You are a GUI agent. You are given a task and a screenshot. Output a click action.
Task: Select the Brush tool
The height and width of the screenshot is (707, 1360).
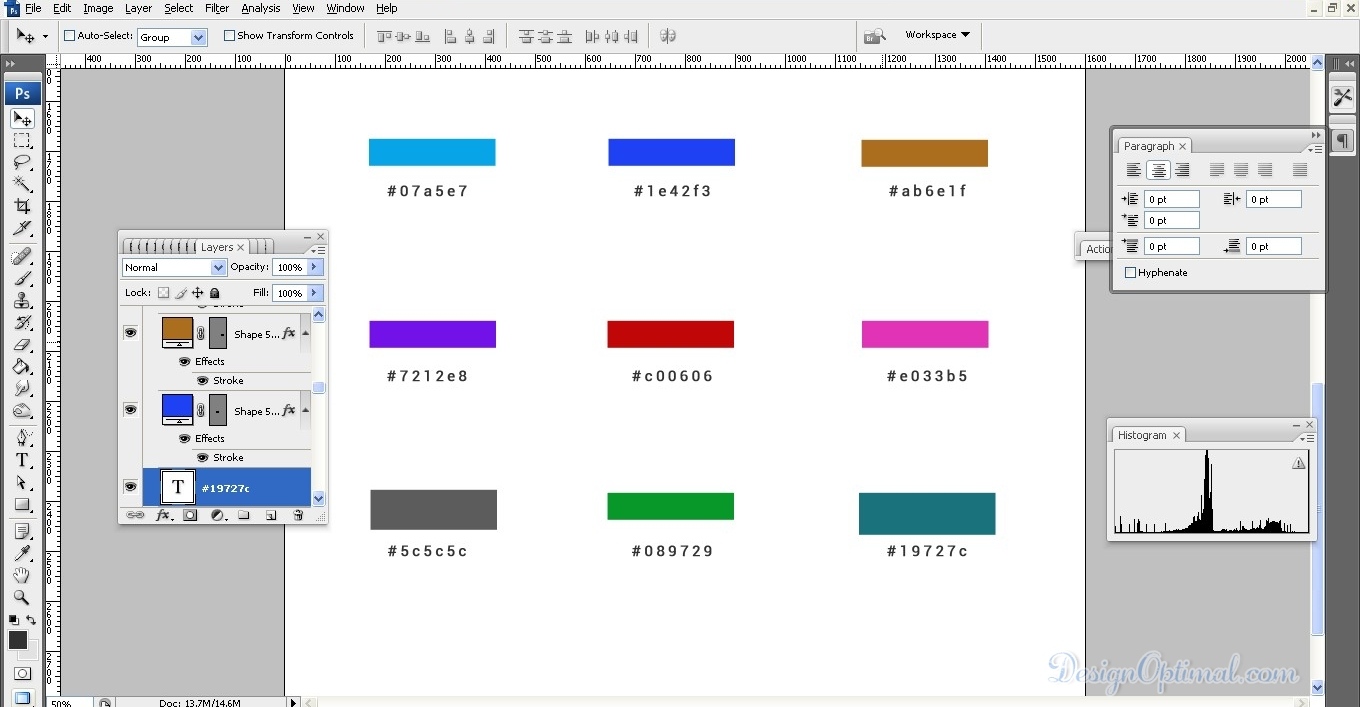click(x=22, y=279)
